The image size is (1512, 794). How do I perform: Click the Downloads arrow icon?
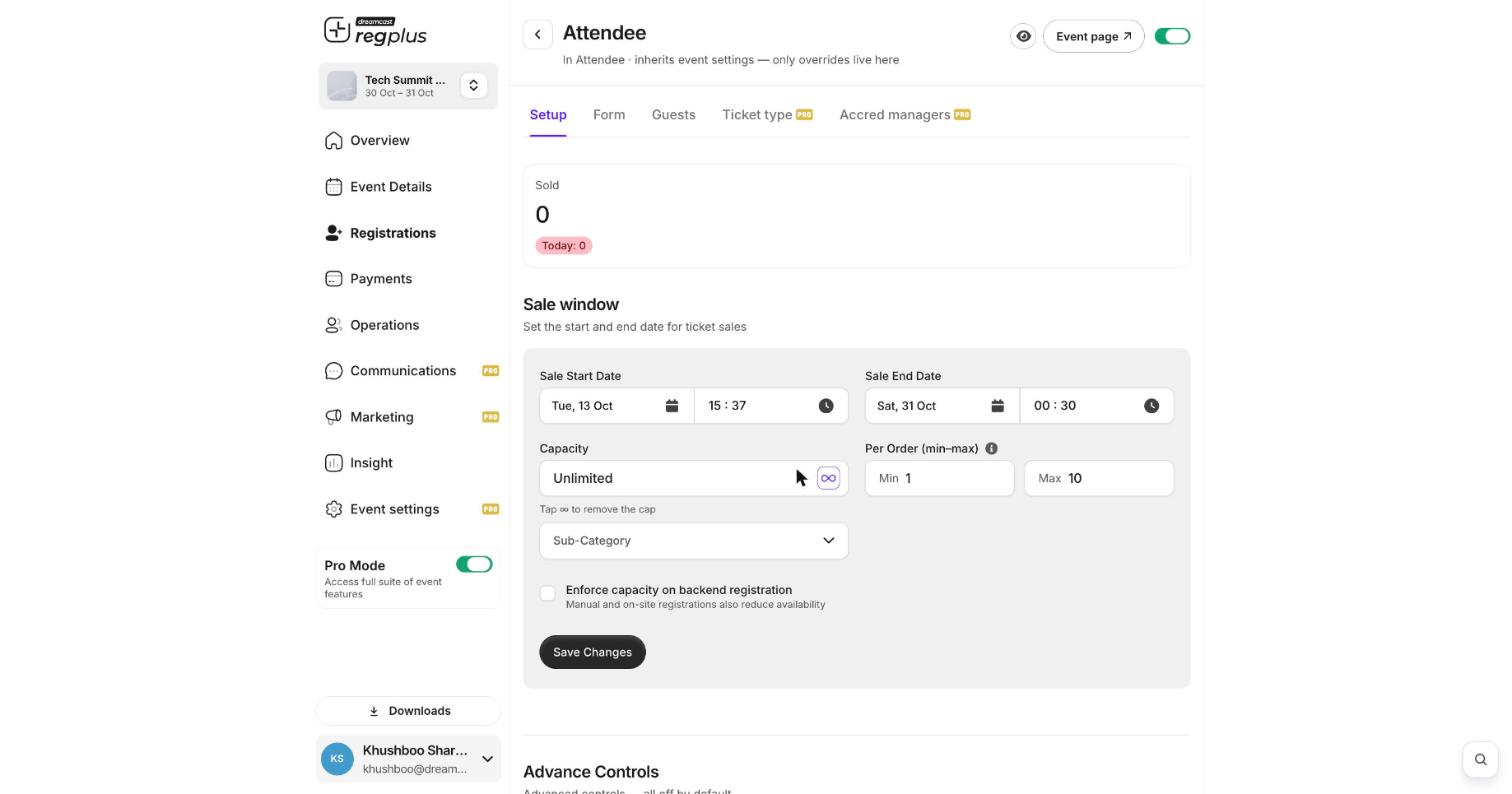click(x=374, y=711)
